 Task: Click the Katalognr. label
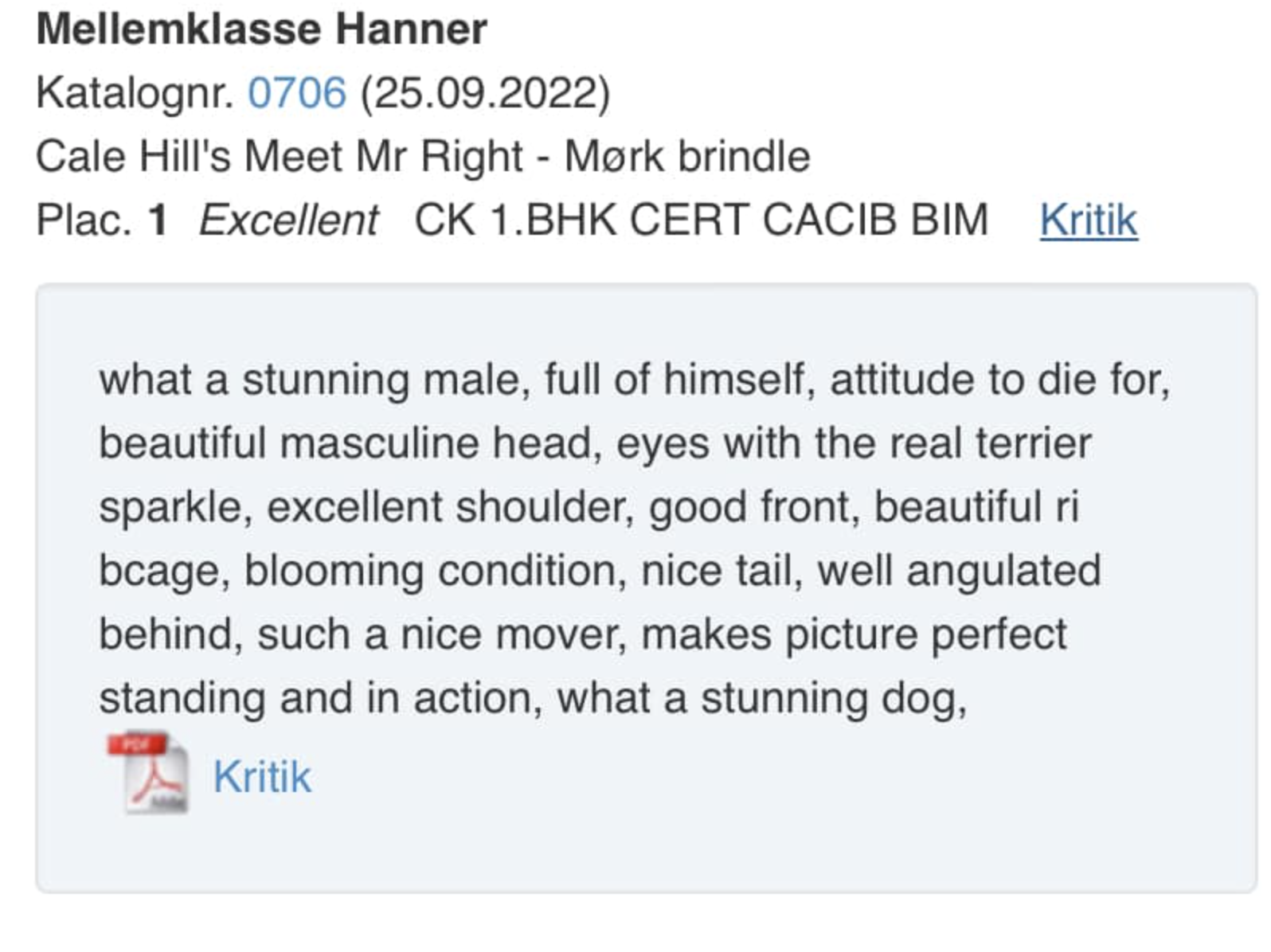point(135,93)
